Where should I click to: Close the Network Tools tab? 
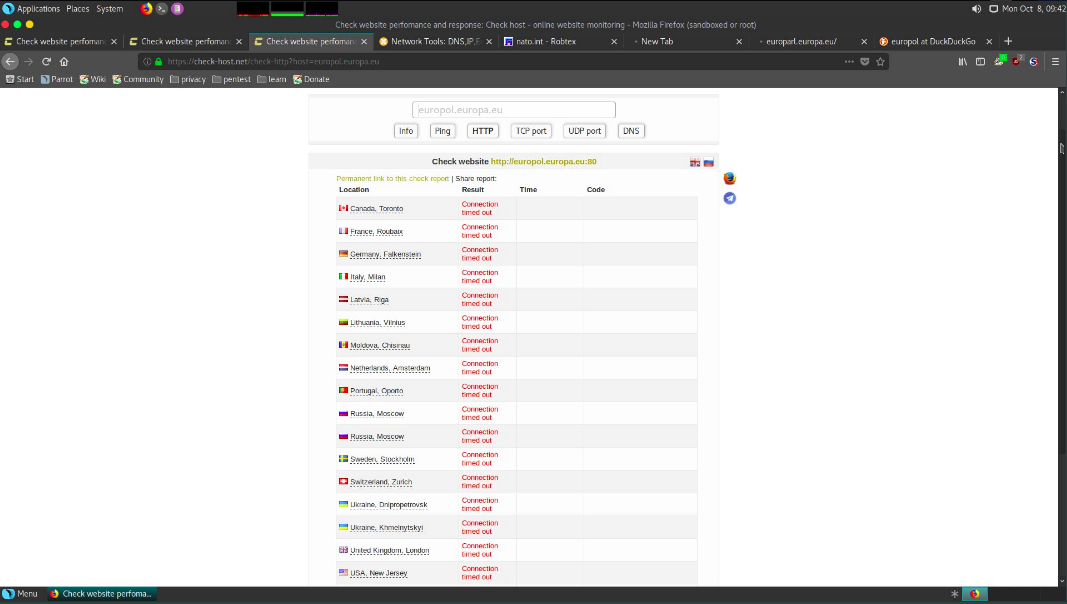tap(489, 41)
